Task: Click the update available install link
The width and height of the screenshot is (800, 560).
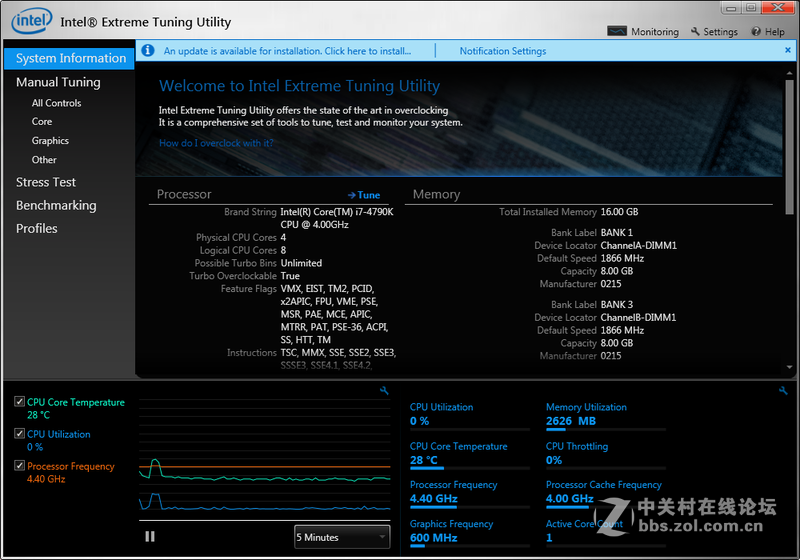Action: pos(287,51)
